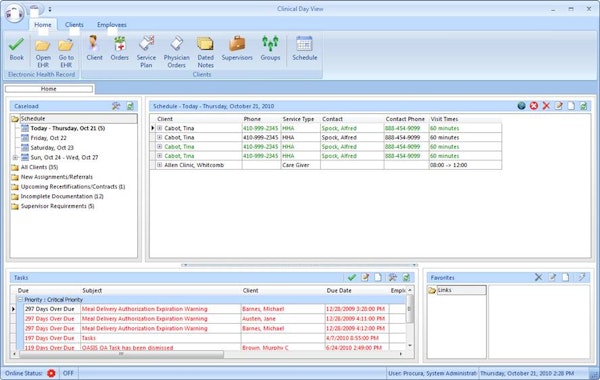Refresh the Caseload panel
600x380 pixels.
click(x=130, y=106)
